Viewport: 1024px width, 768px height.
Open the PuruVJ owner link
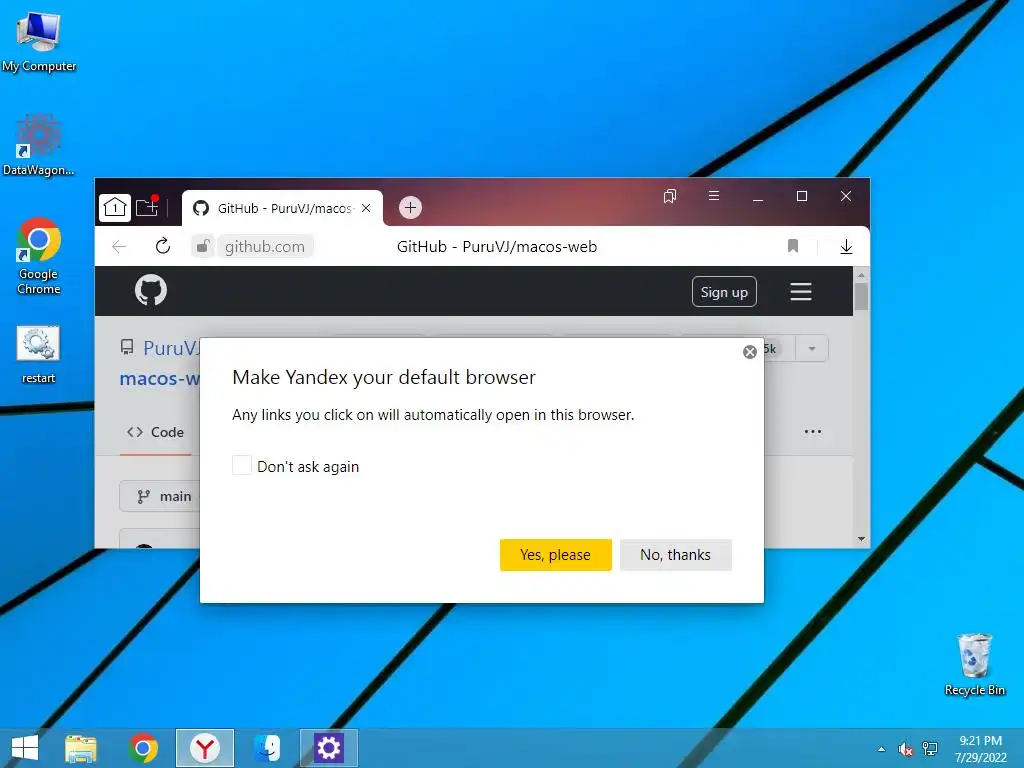tap(171, 348)
